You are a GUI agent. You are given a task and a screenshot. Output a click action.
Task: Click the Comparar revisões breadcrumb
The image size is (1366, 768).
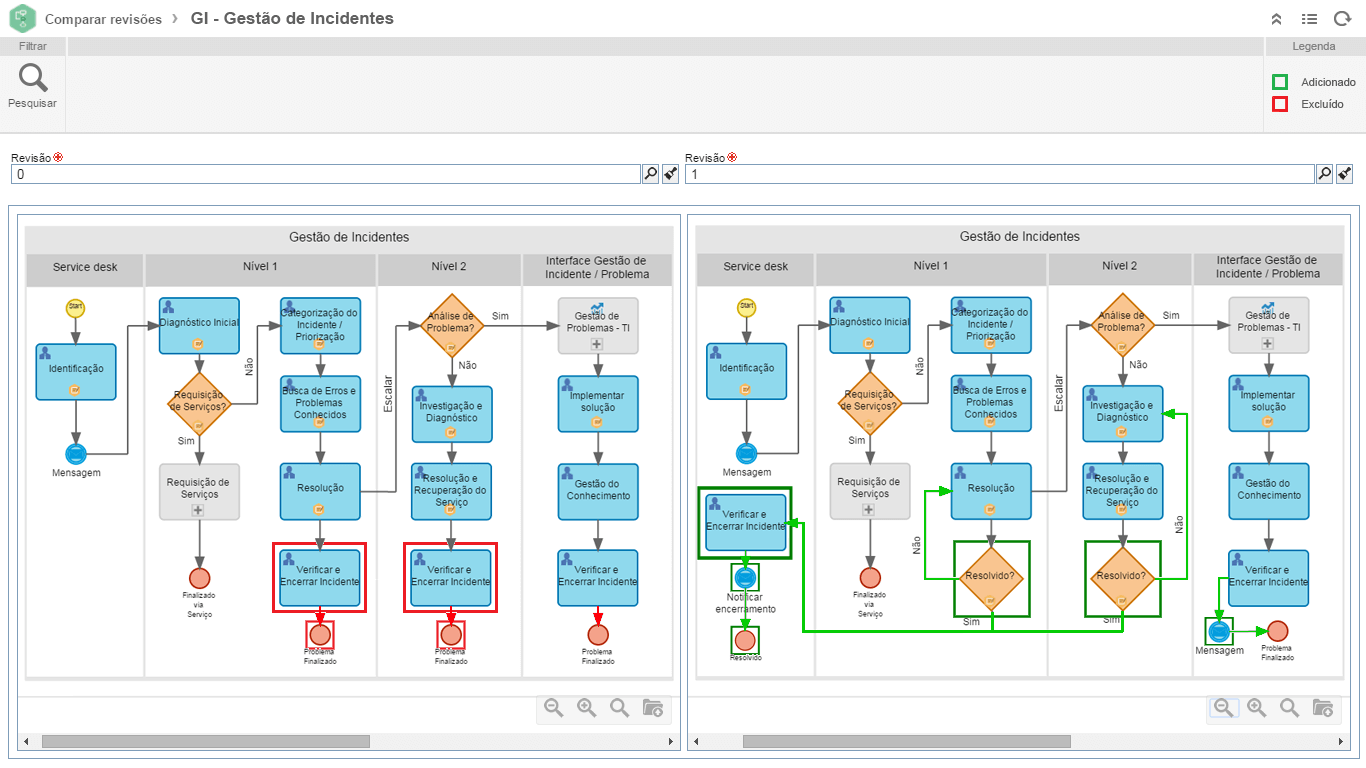click(x=103, y=19)
